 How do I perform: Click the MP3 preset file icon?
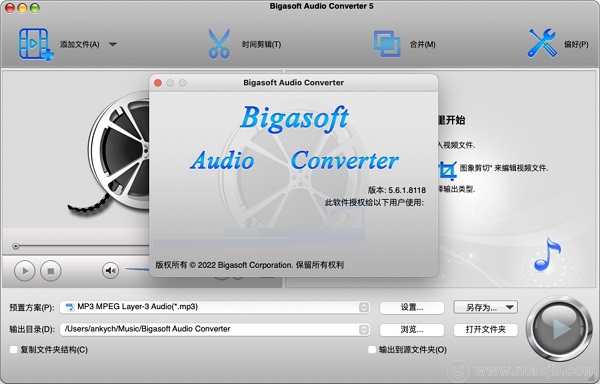[70, 307]
